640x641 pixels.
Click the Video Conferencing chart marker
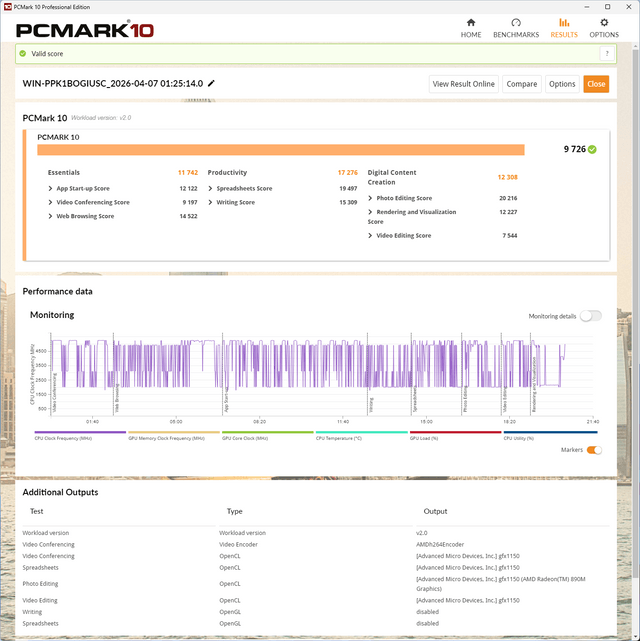coord(54,392)
